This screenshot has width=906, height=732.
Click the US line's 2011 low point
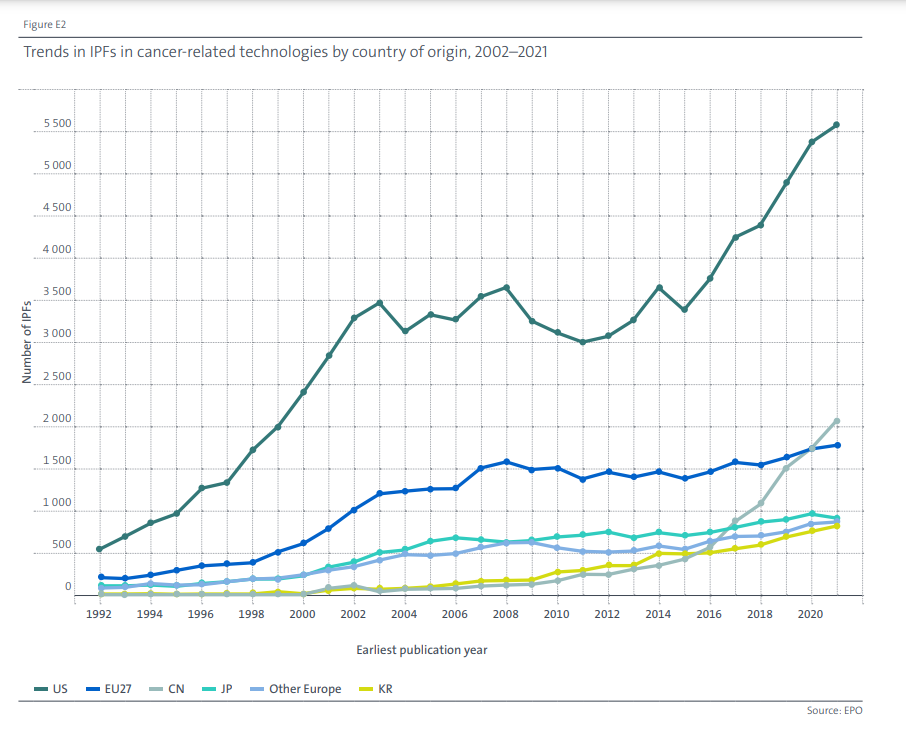pos(582,342)
